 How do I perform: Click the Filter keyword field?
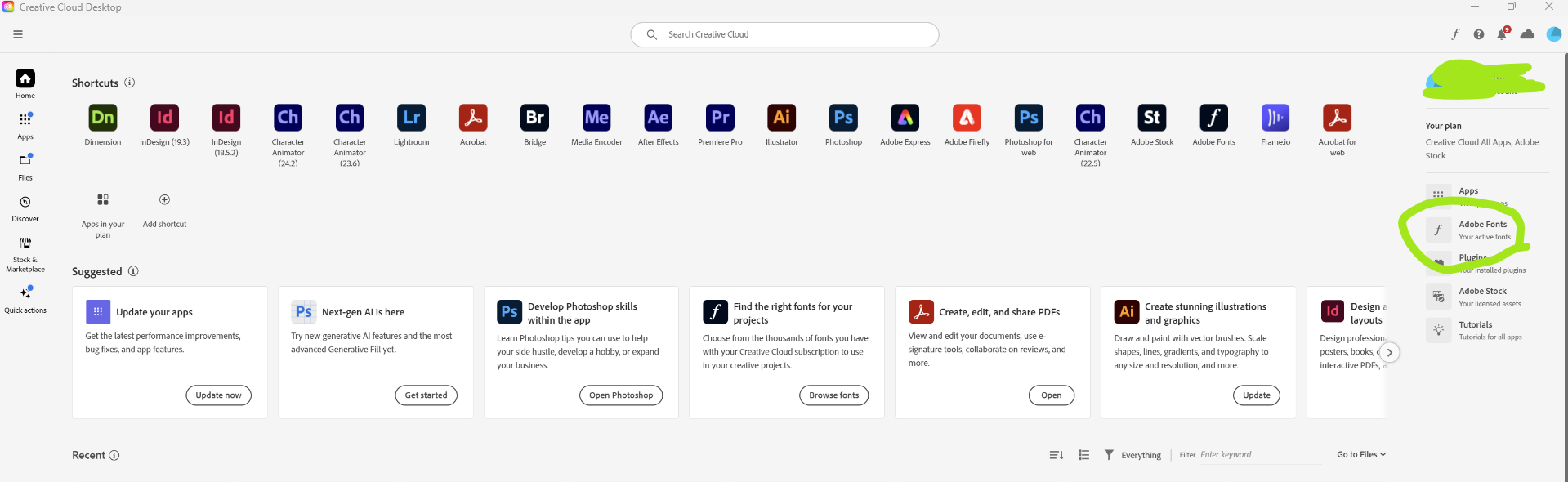click(1260, 455)
